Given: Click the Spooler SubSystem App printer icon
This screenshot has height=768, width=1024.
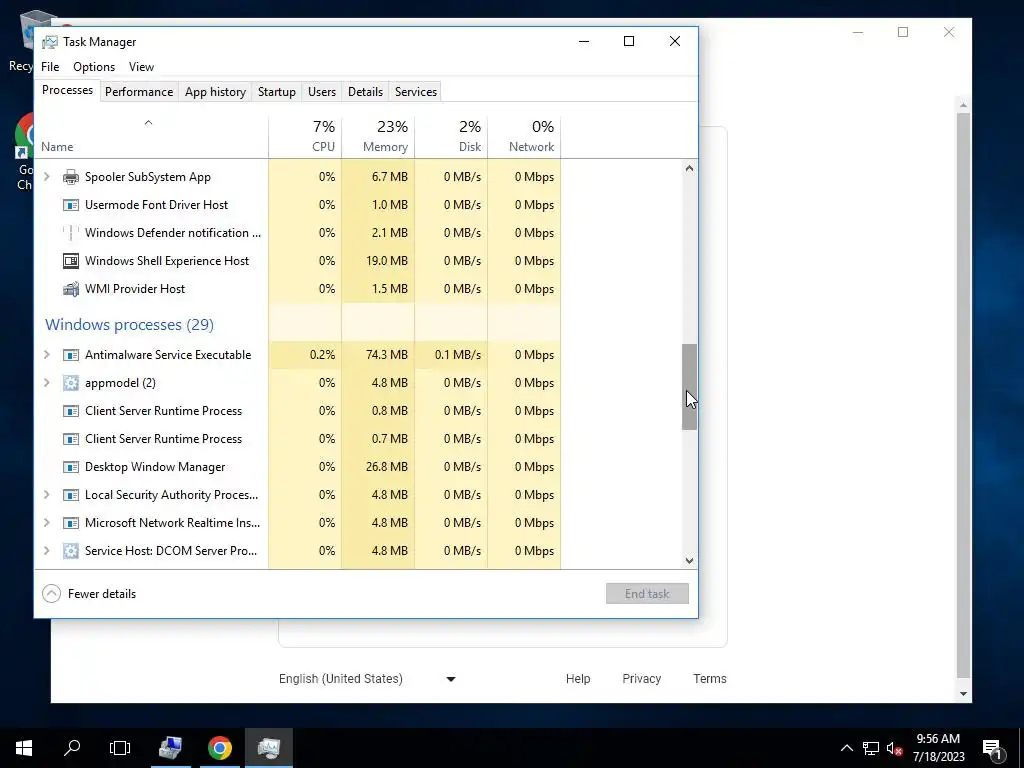Looking at the screenshot, I should (x=71, y=177).
